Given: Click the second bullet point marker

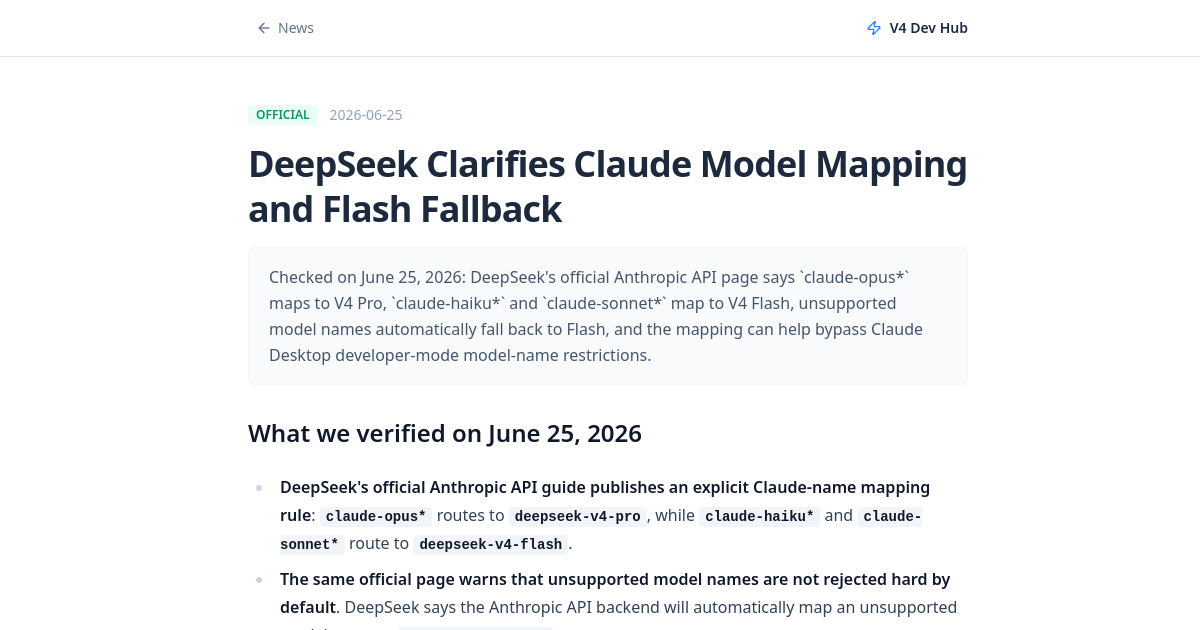Looking at the screenshot, I should (x=259, y=580).
